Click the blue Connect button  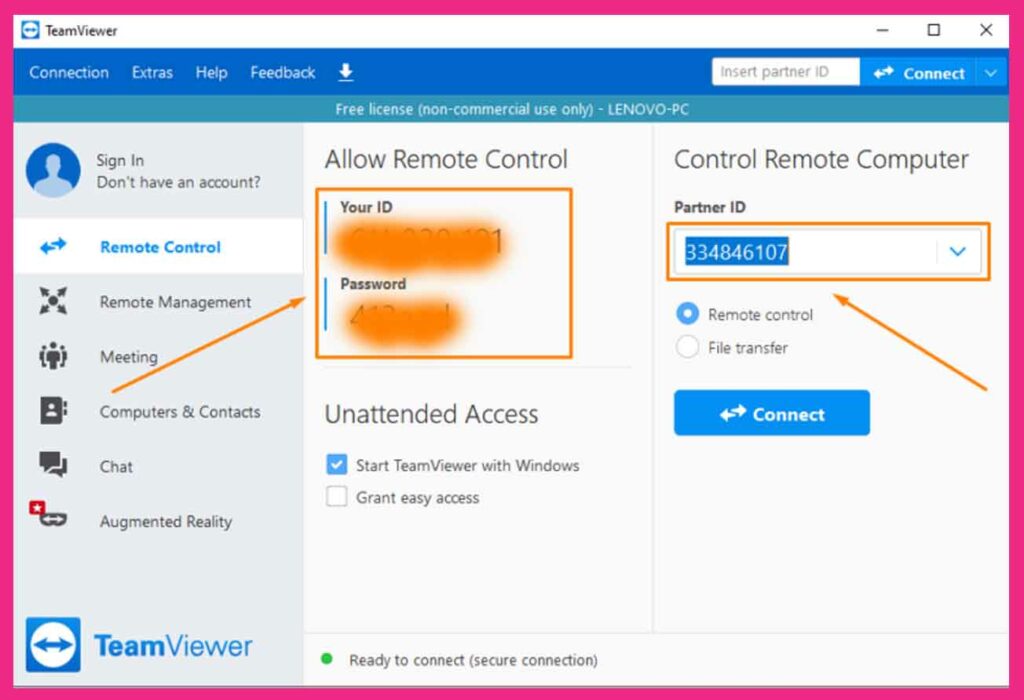pos(772,413)
